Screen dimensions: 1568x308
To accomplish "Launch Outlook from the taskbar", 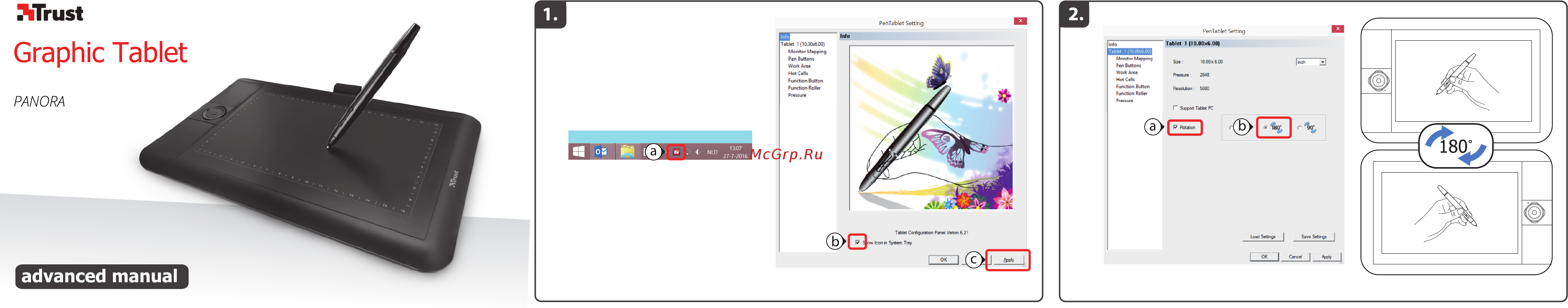I will [x=601, y=152].
